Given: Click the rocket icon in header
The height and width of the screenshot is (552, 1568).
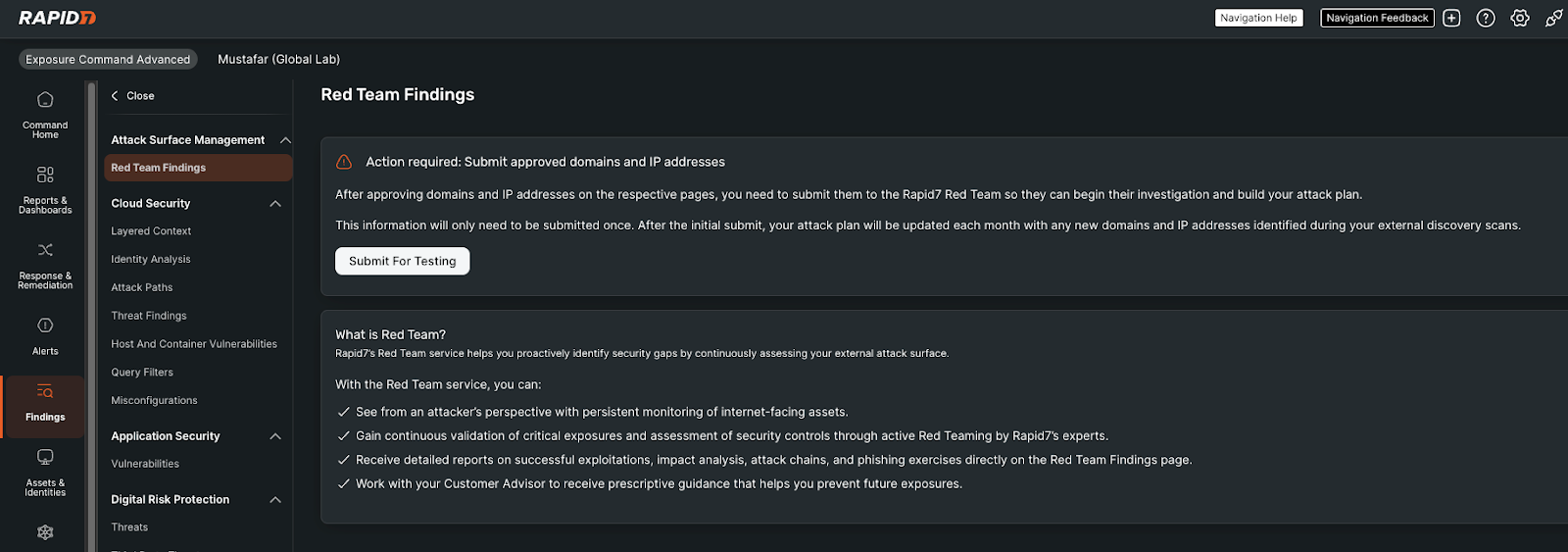Looking at the screenshot, I should tap(1554, 18).
